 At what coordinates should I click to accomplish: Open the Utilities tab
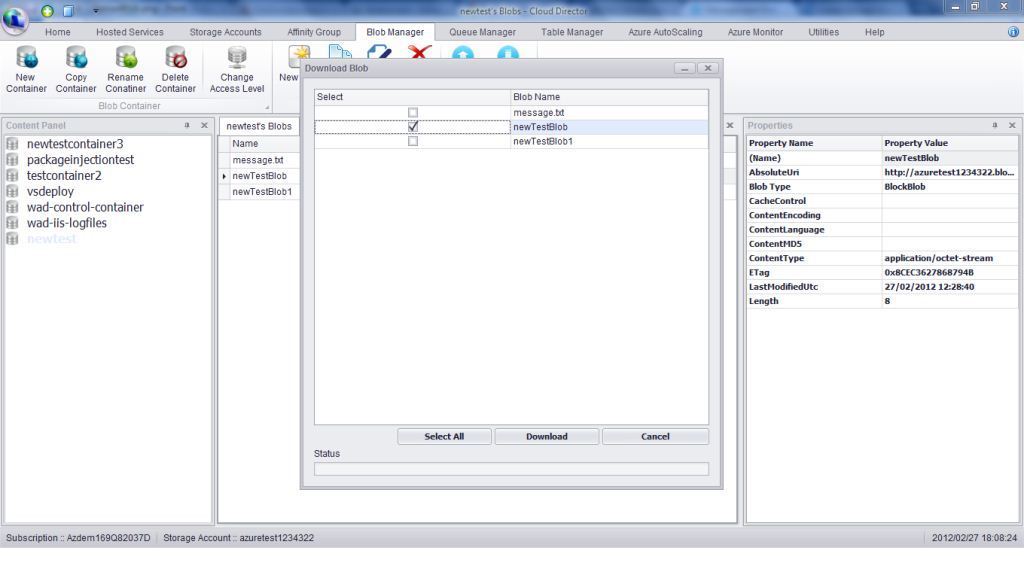pyautogui.click(x=824, y=32)
